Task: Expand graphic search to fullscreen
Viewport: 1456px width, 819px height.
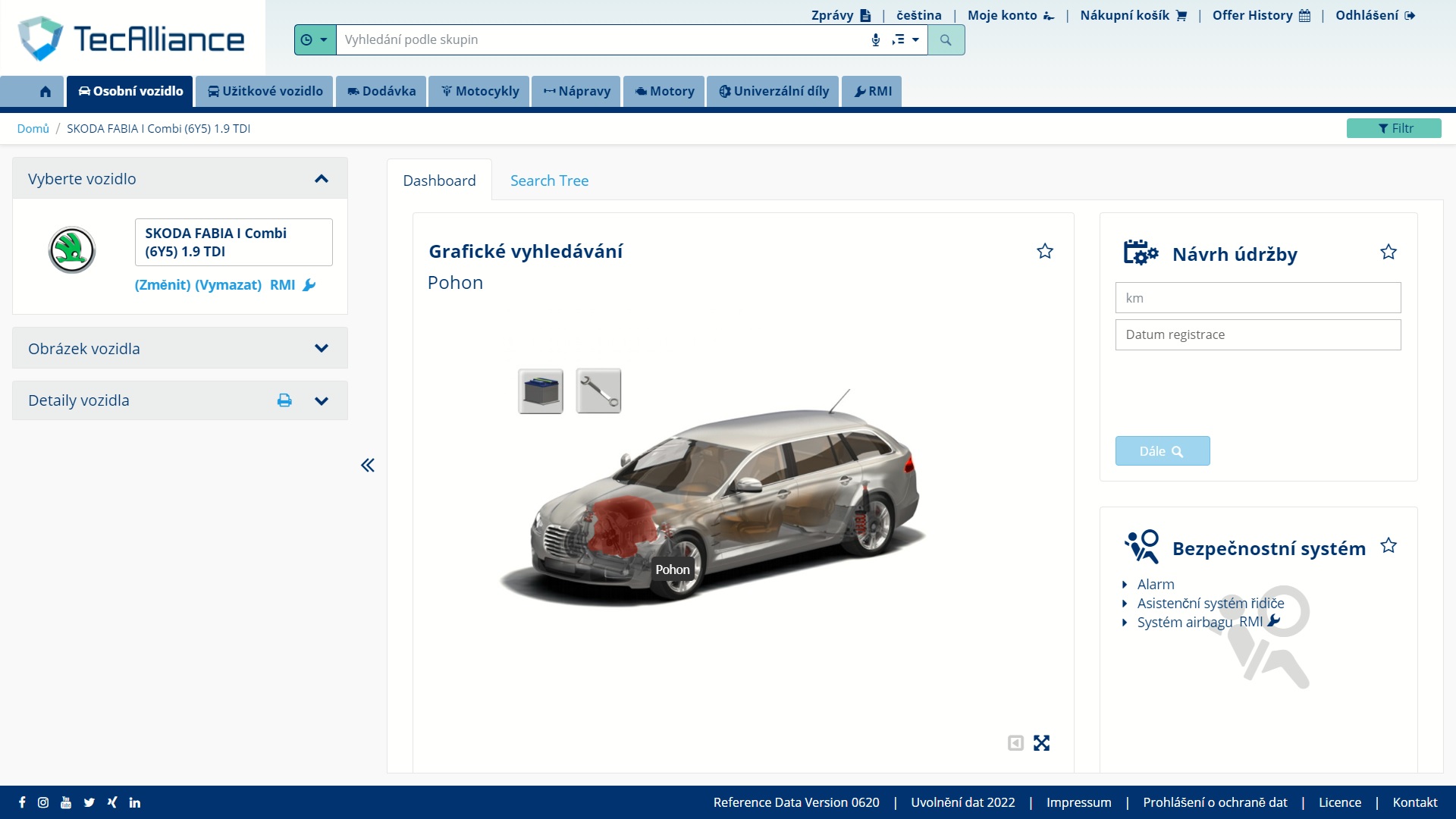Action: point(1042,743)
